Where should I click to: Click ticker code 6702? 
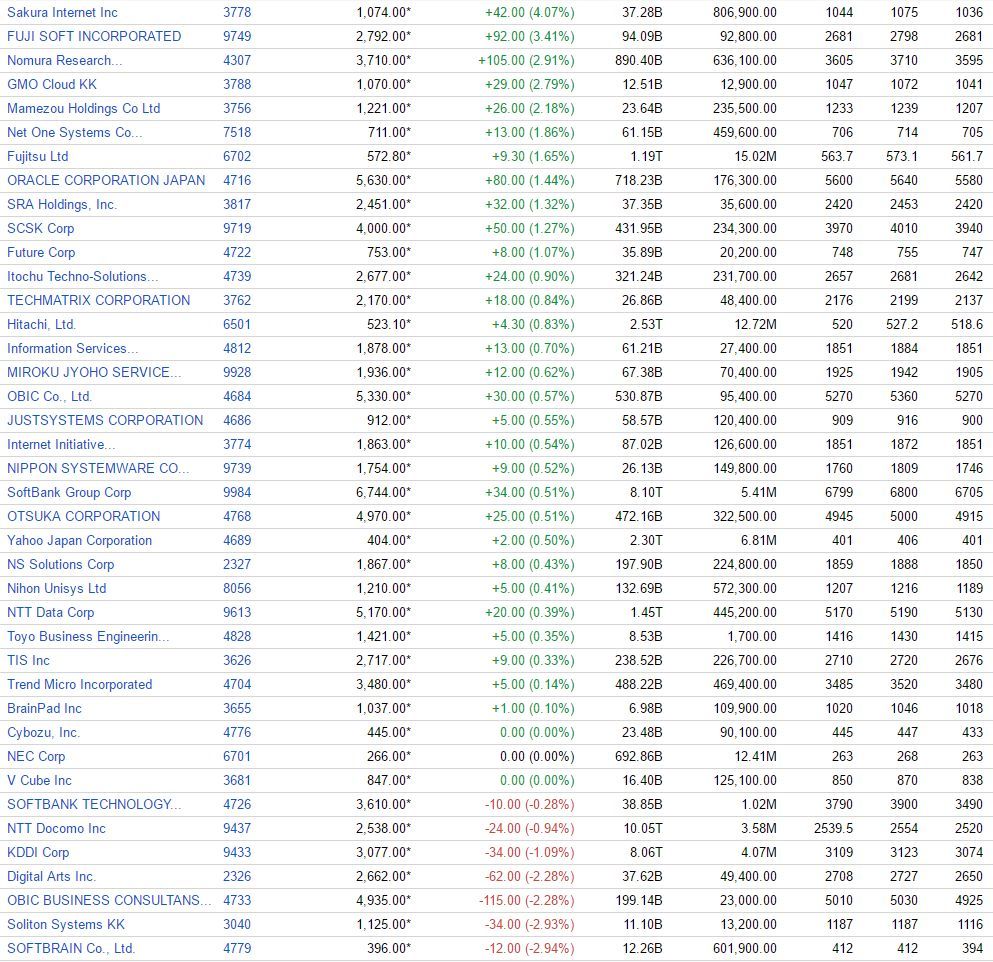coord(237,156)
